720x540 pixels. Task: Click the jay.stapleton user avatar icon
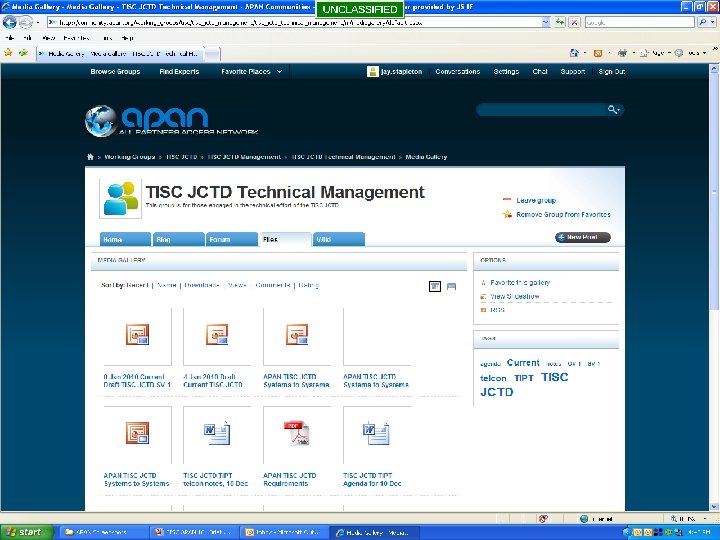click(x=372, y=72)
